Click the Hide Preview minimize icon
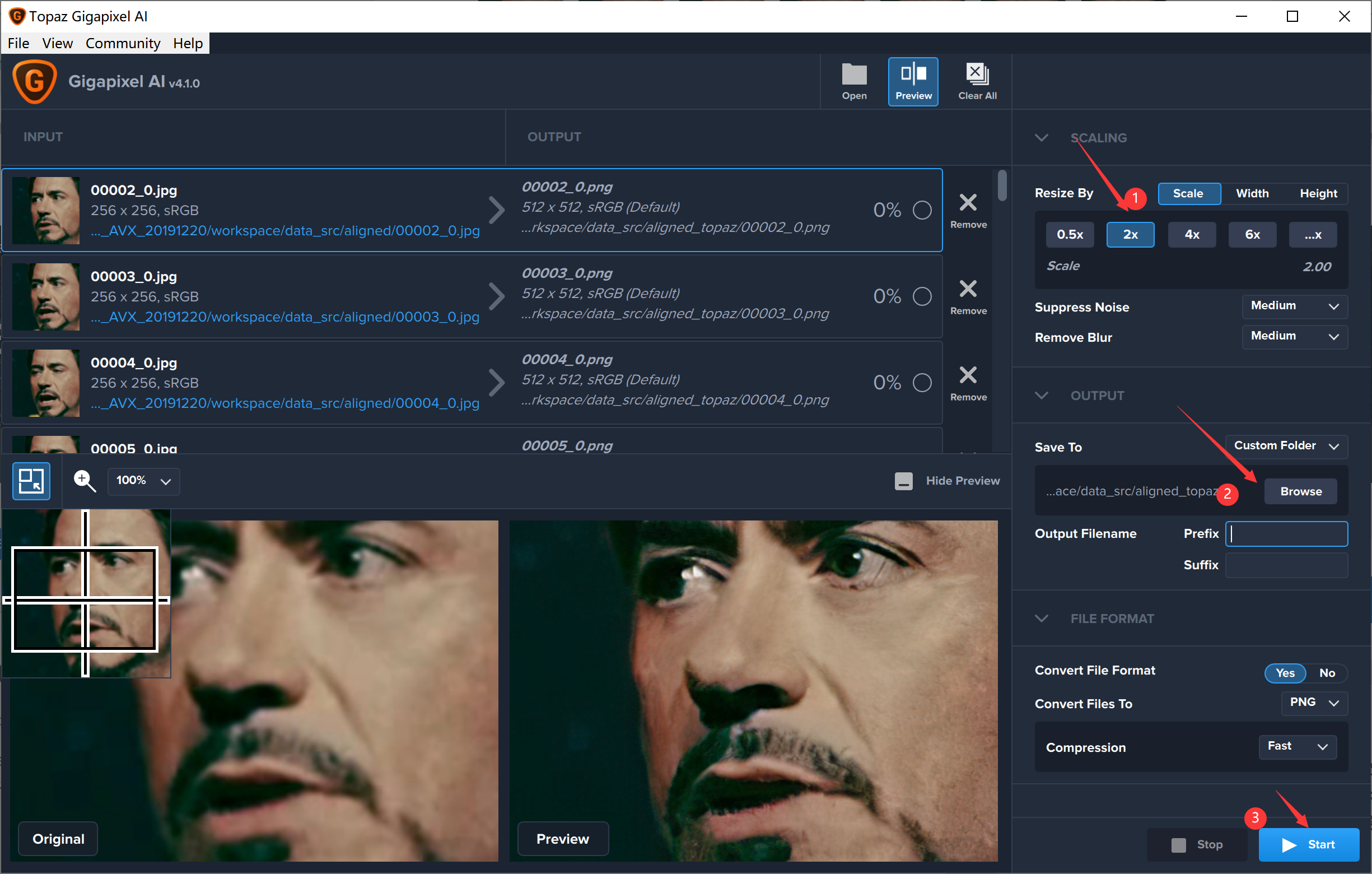Screen dimensions: 1372x874 pyautogui.click(x=903, y=481)
